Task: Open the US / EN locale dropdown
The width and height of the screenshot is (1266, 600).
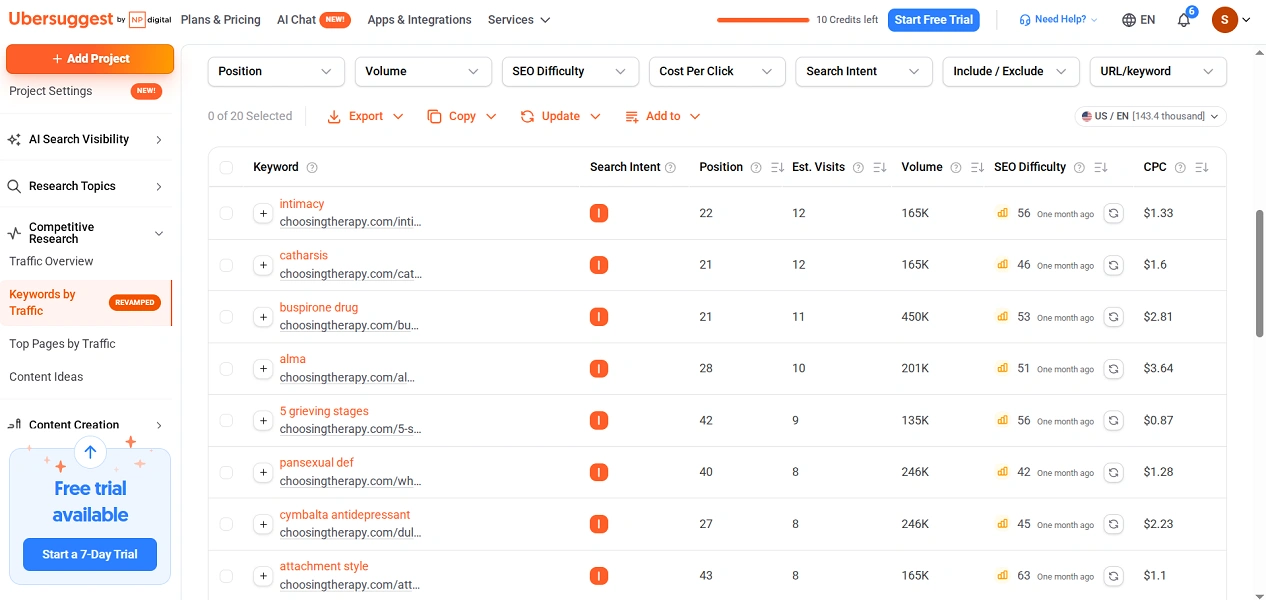Action: point(1151,116)
